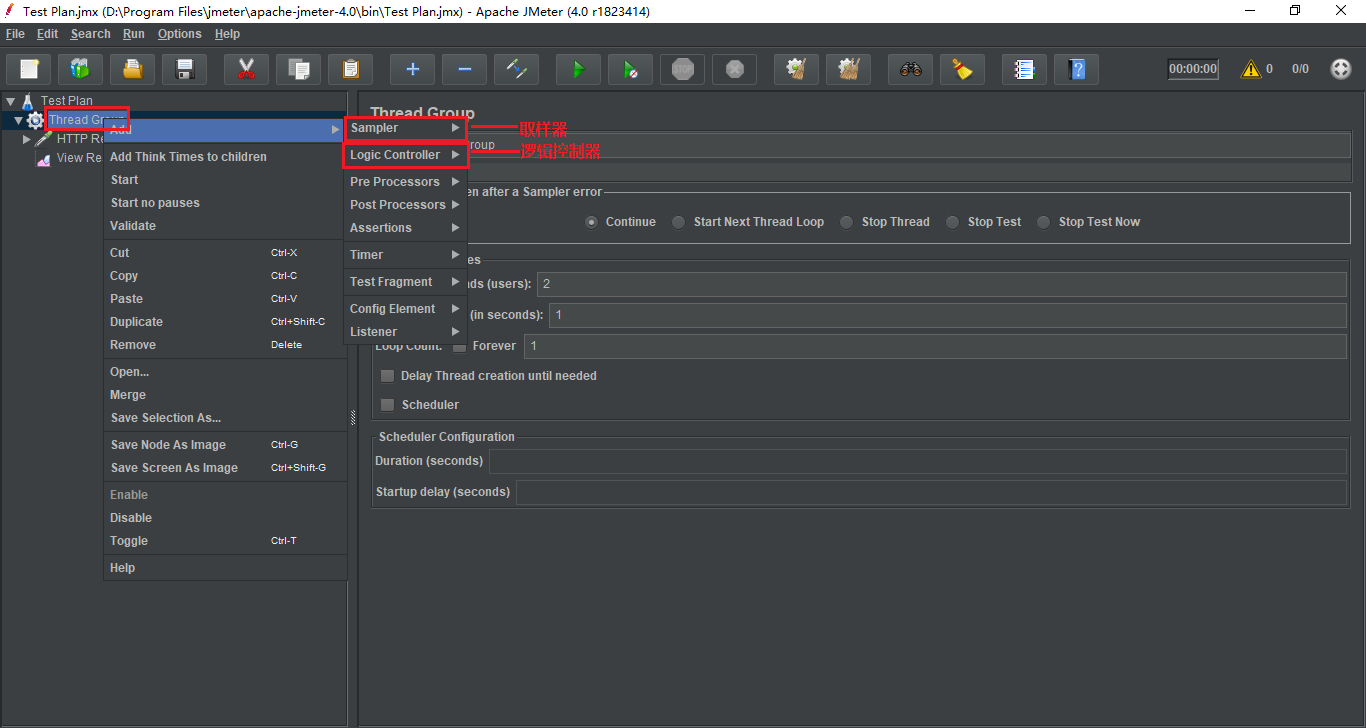Choose Add Think Times to children
1366x728 pixels.
(x=225, y=157)
